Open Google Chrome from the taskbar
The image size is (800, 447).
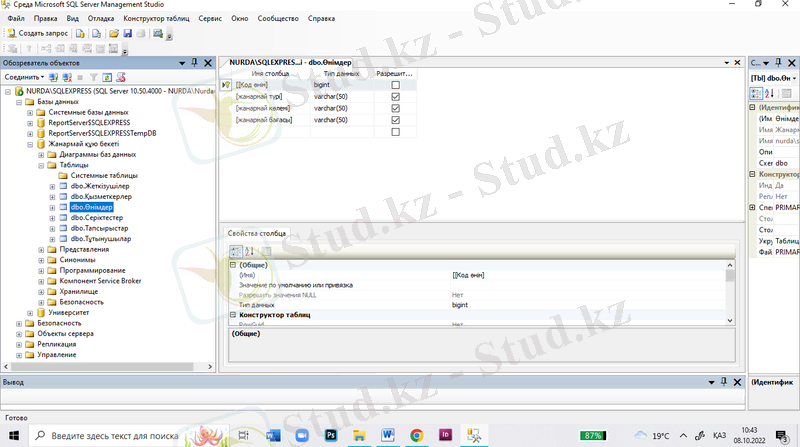[x=416, y=435]
